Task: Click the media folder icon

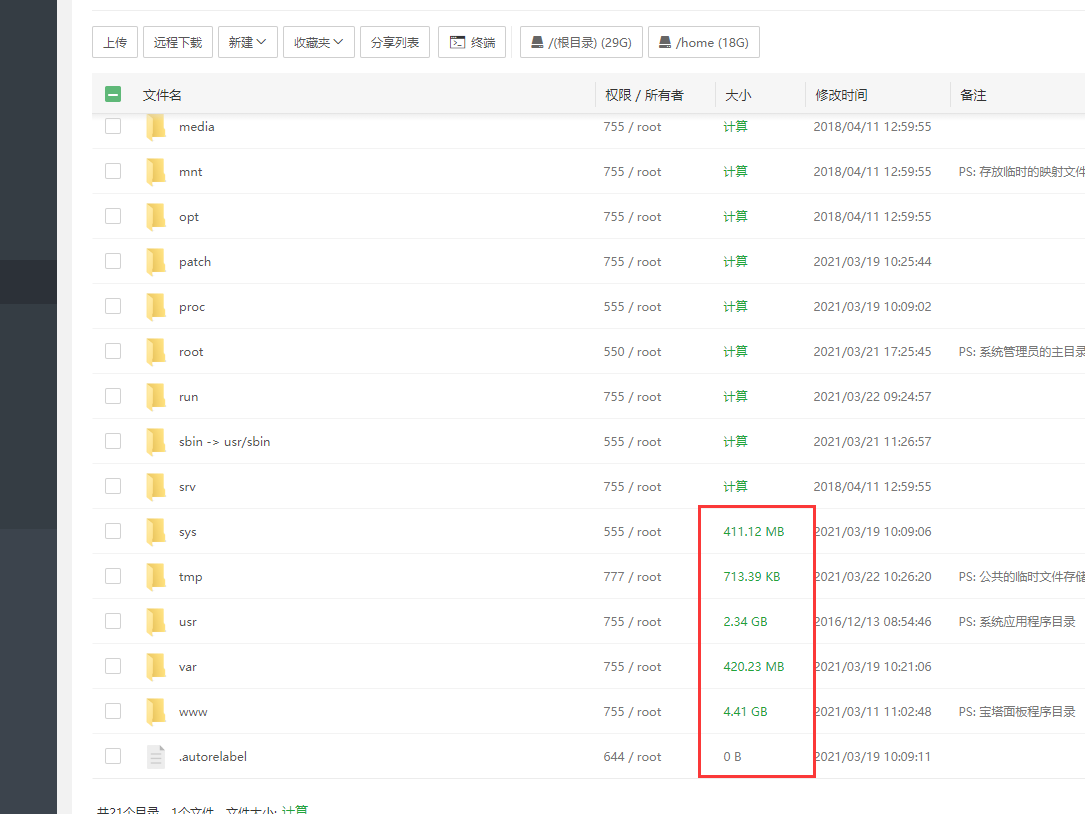Action: tap(156, 127)
